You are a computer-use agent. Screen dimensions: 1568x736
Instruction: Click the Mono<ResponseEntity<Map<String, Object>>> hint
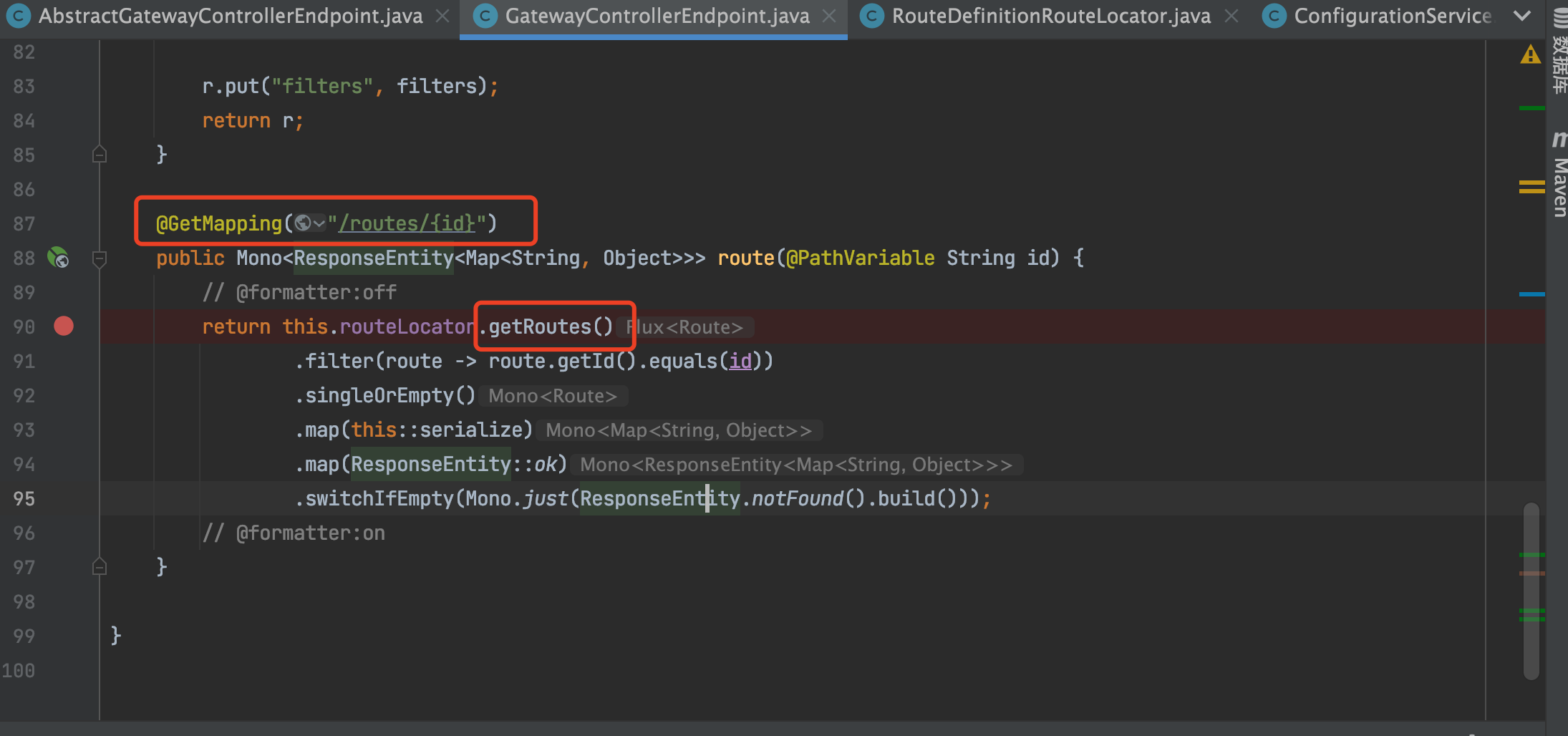click(796, 465)
